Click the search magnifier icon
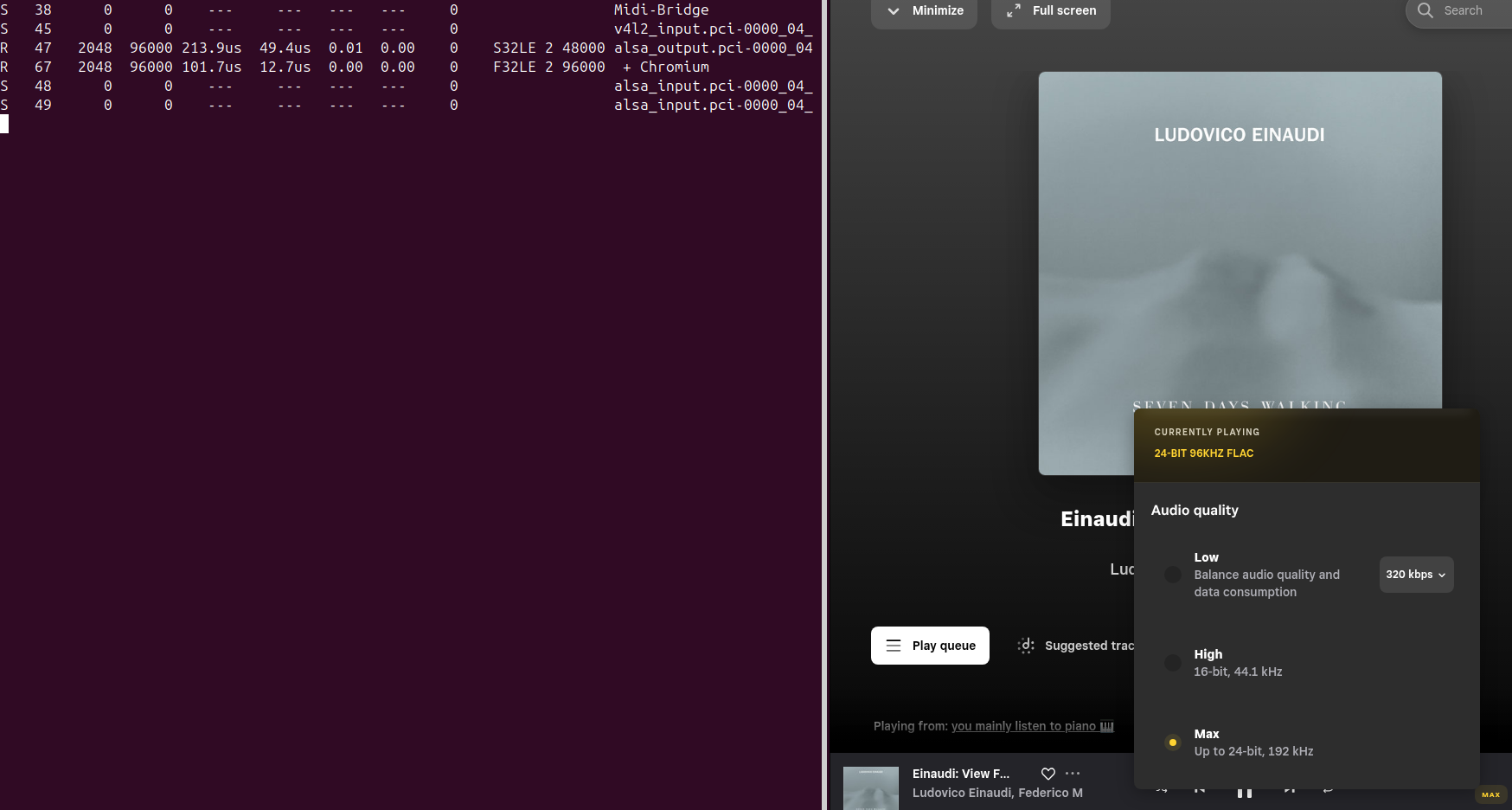 (x=1426, y=10)
